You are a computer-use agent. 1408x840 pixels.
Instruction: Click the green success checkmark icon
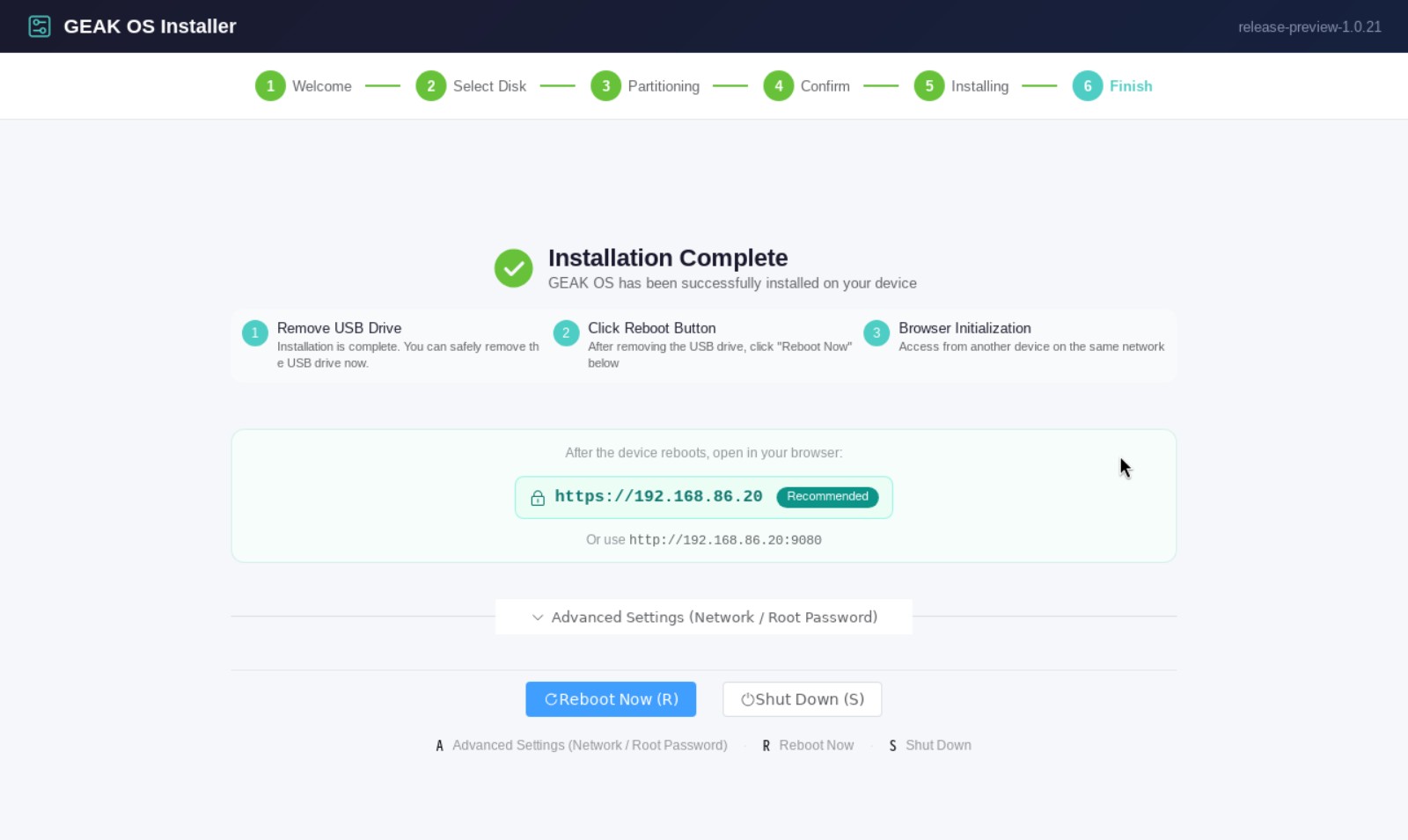(x=513, y=268)
